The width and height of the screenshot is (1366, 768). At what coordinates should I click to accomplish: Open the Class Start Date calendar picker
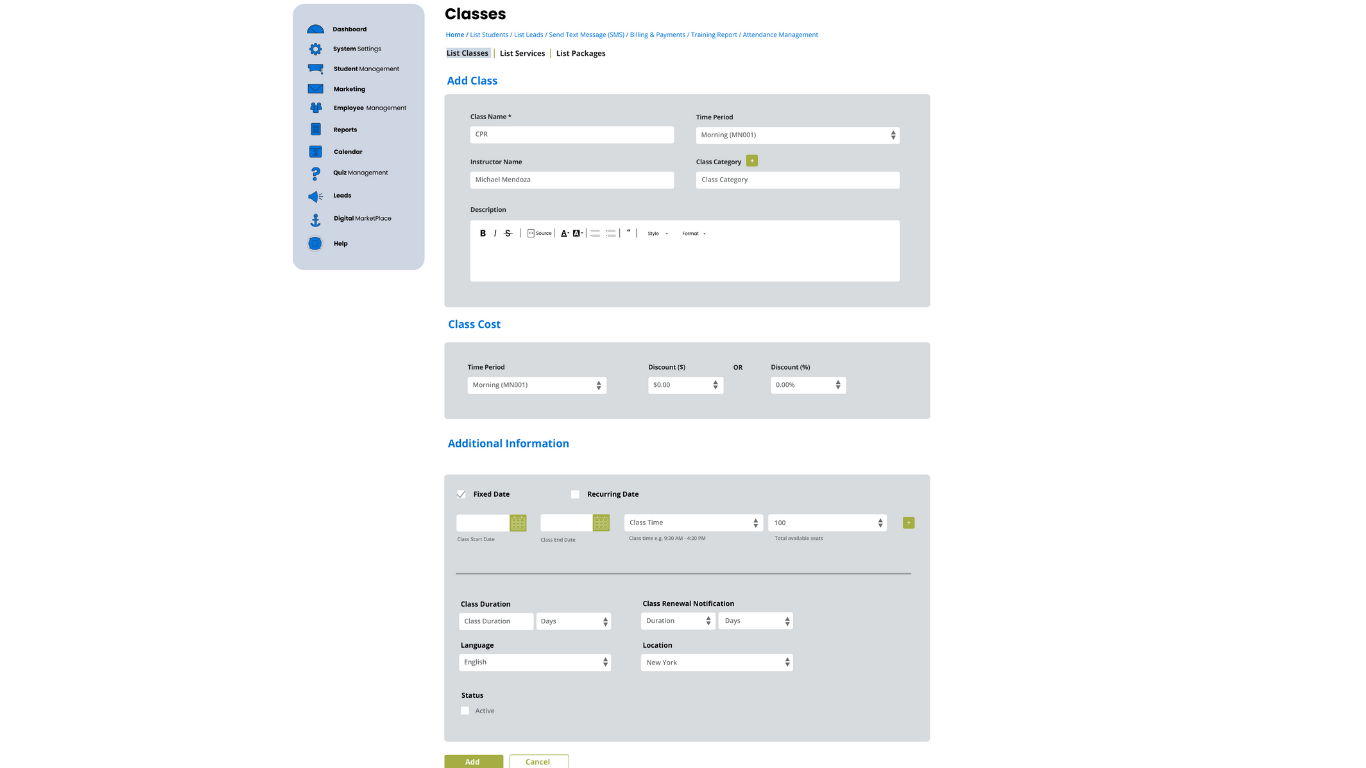[x=518, y=523]
